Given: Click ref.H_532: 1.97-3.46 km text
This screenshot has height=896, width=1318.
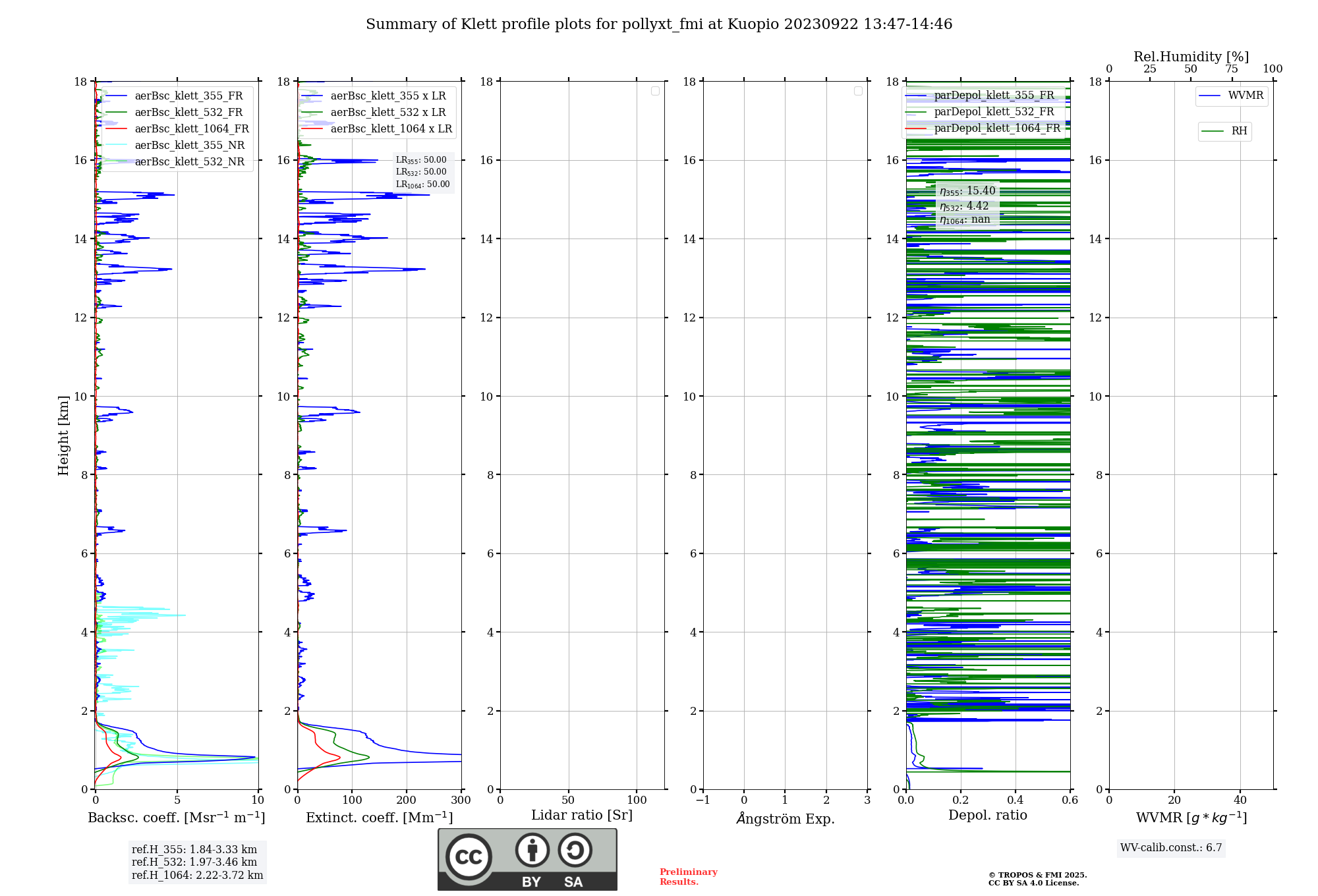Looking at the screenshot, I should pos(194,862).
